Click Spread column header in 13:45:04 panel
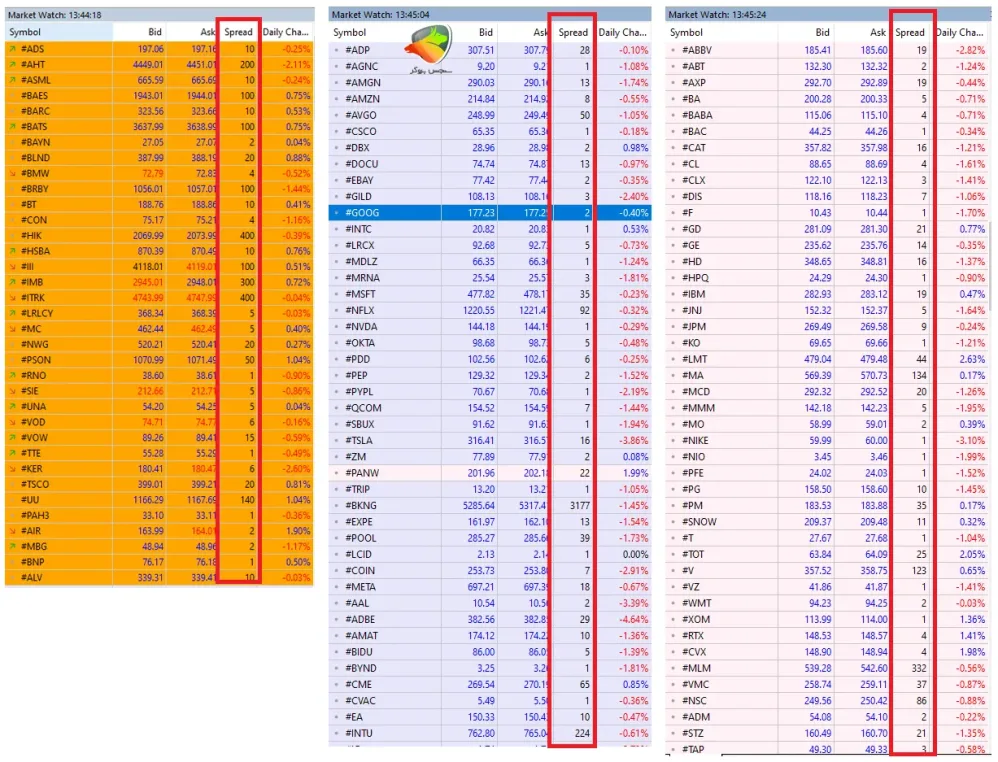This screenshot has width=998, height=762. [x=573, y=32]
